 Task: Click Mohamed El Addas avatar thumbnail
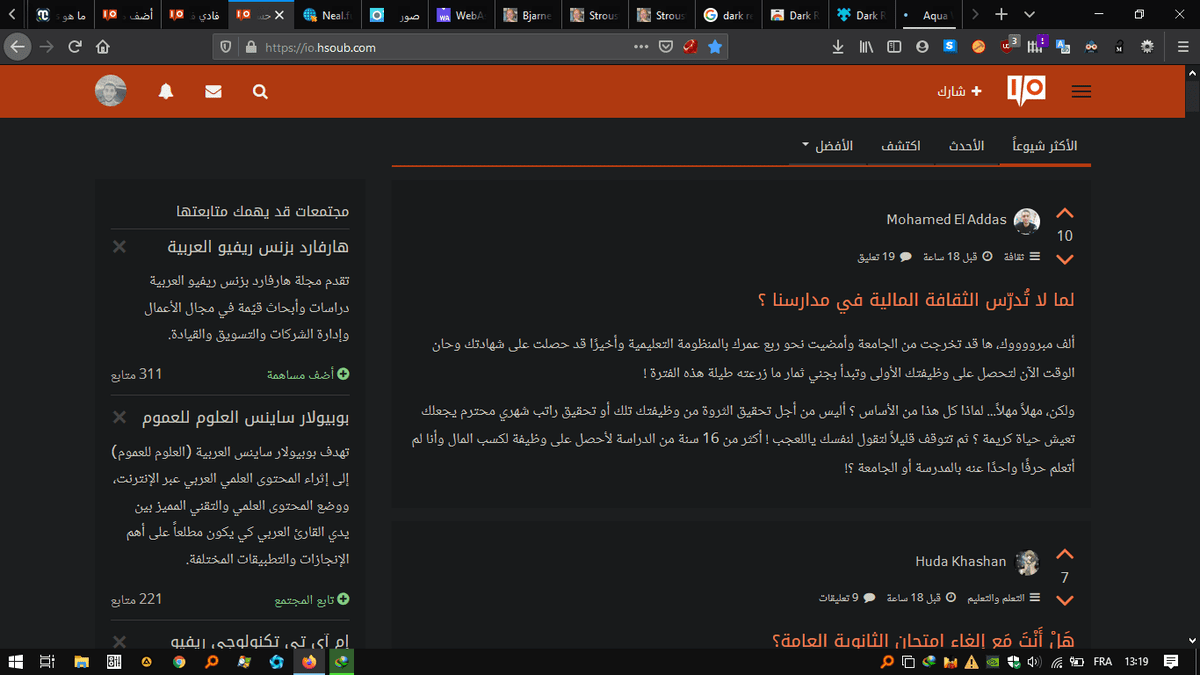pyautogui.click(x=1027, y=220)
